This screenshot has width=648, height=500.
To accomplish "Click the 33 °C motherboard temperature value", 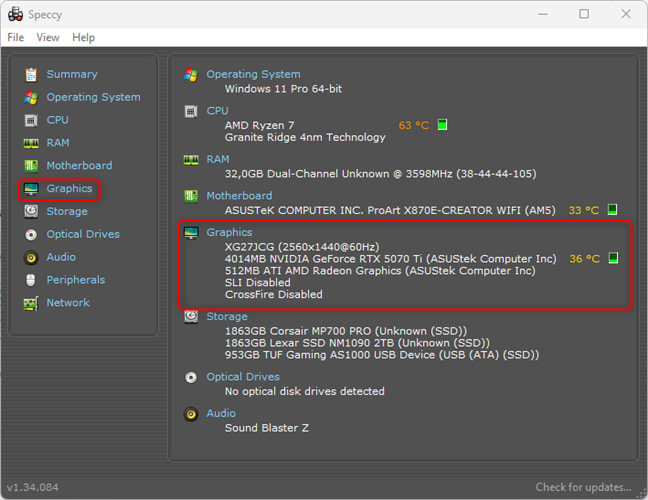I will tap(584, 210).
